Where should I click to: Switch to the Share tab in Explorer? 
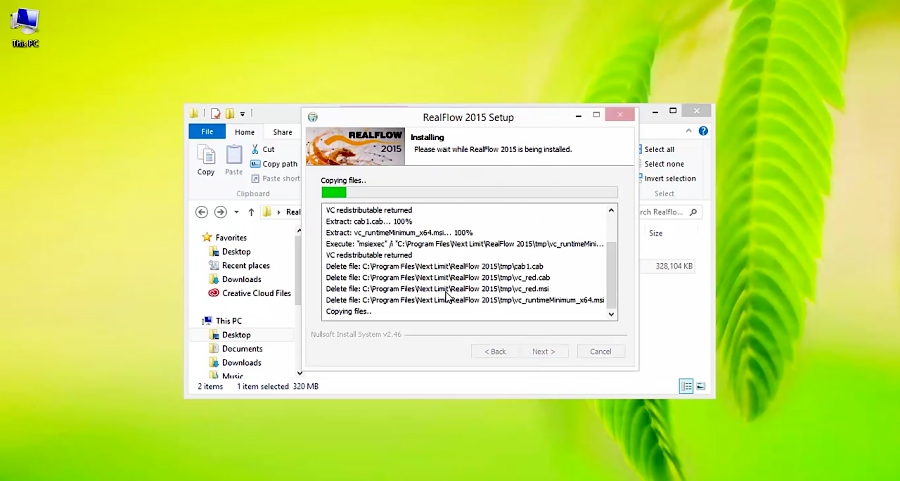[x=282, y=132]
